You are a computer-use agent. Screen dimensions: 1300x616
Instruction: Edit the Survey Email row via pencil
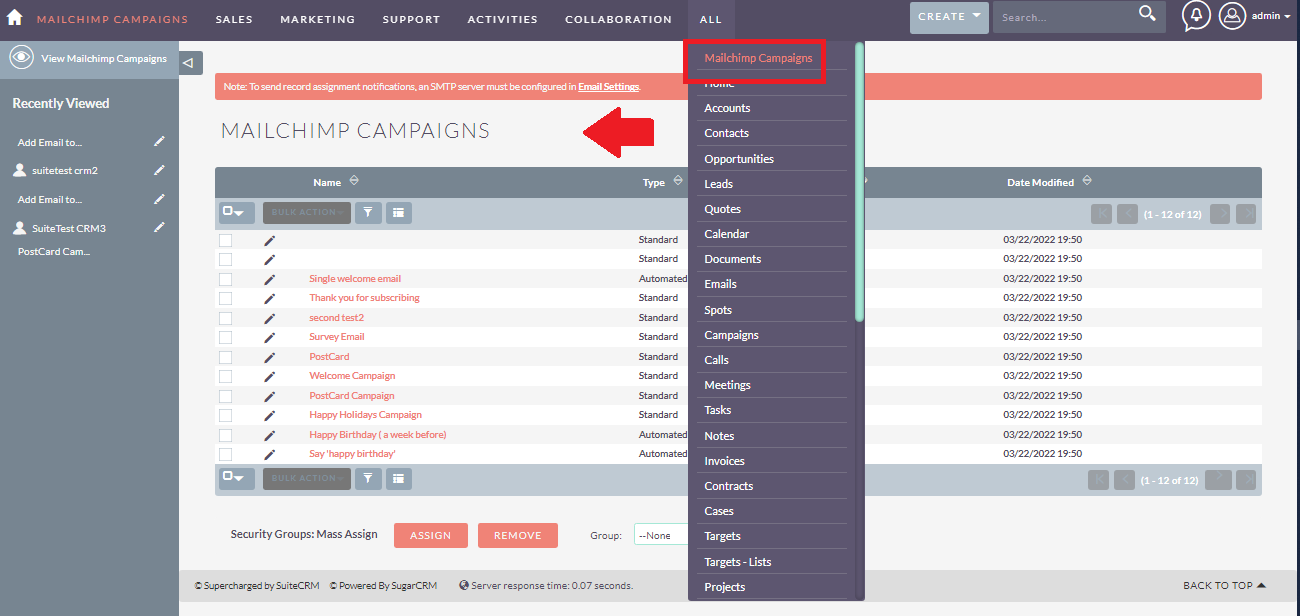click(x=269, y=337)
